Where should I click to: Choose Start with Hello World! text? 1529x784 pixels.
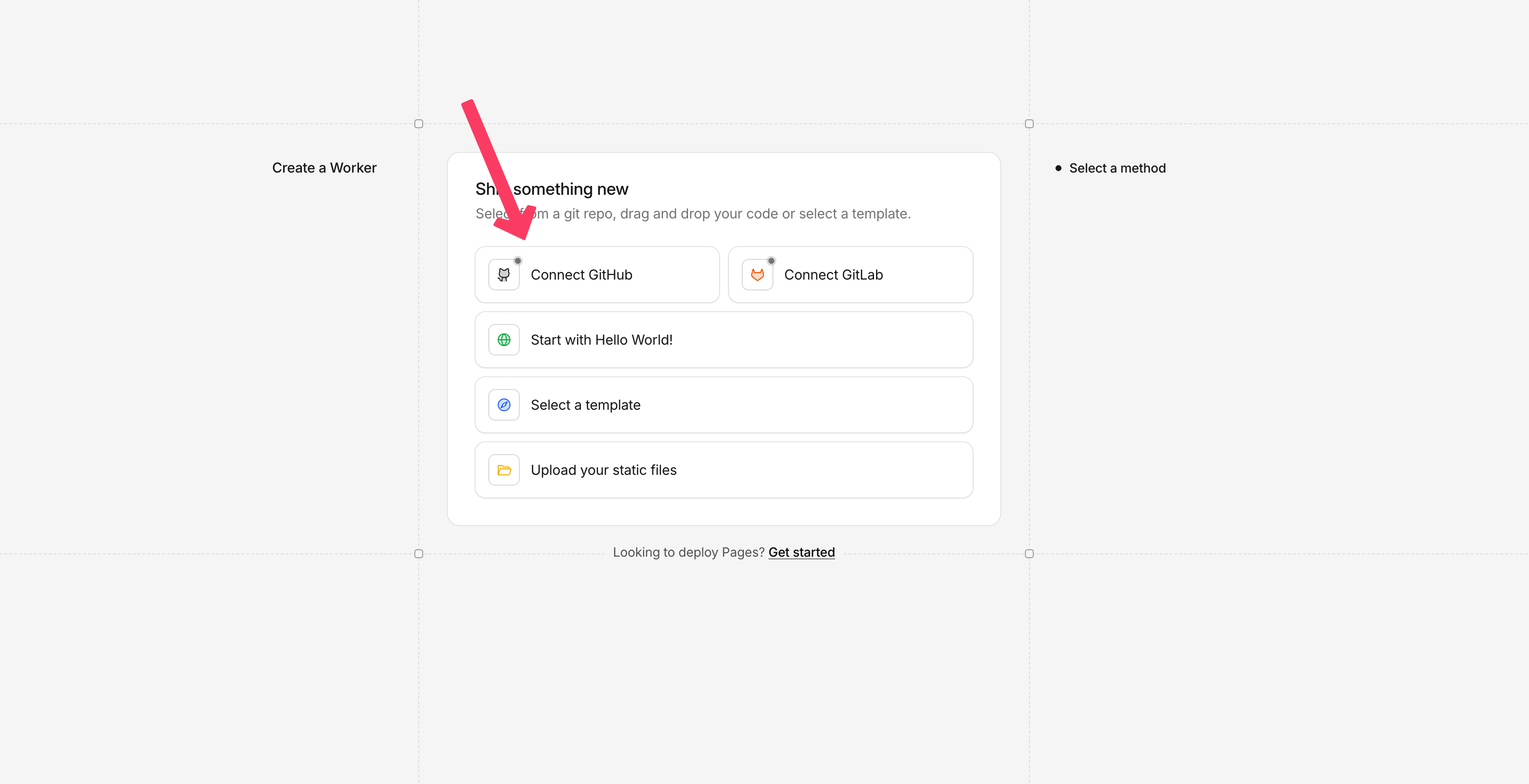tap(601, 340)
